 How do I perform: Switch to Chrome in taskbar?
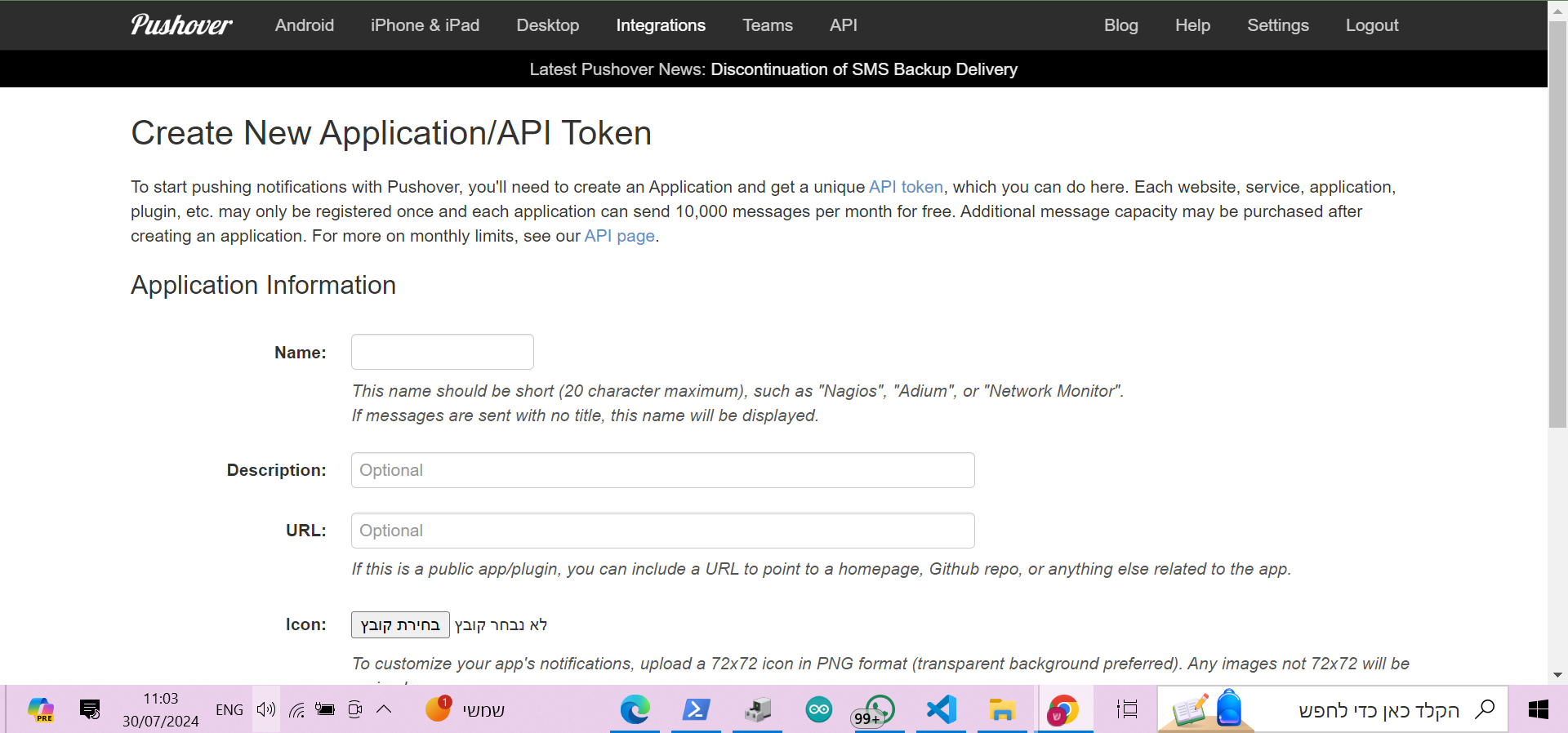[1063, 710]
